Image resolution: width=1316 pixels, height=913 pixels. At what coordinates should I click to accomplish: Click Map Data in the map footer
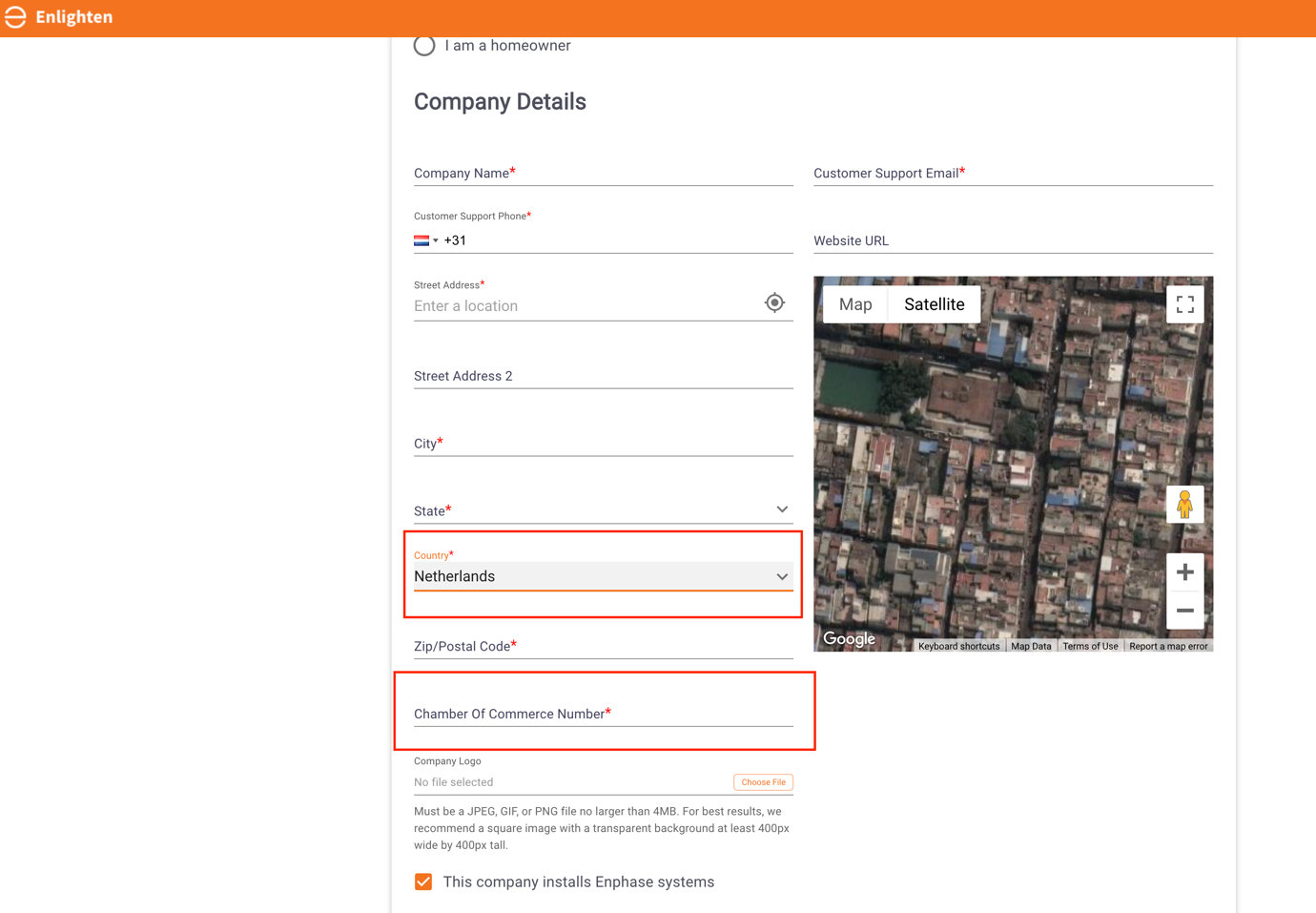[1031, 646]
